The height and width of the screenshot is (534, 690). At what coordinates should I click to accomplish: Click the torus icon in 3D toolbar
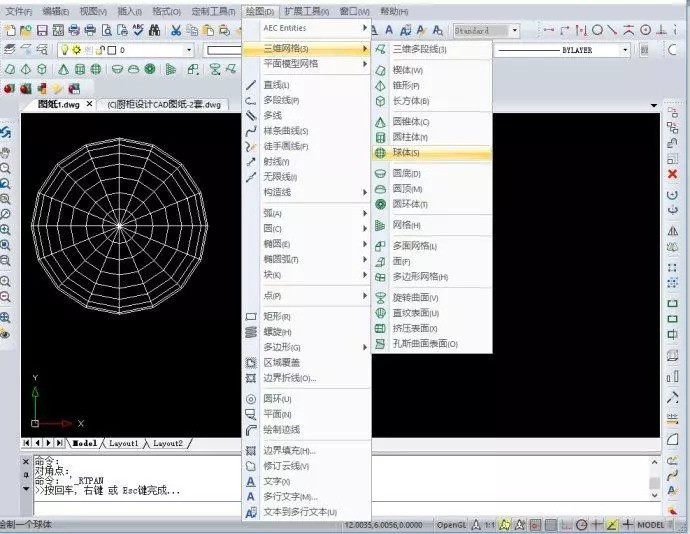click(x=149, y=69)
